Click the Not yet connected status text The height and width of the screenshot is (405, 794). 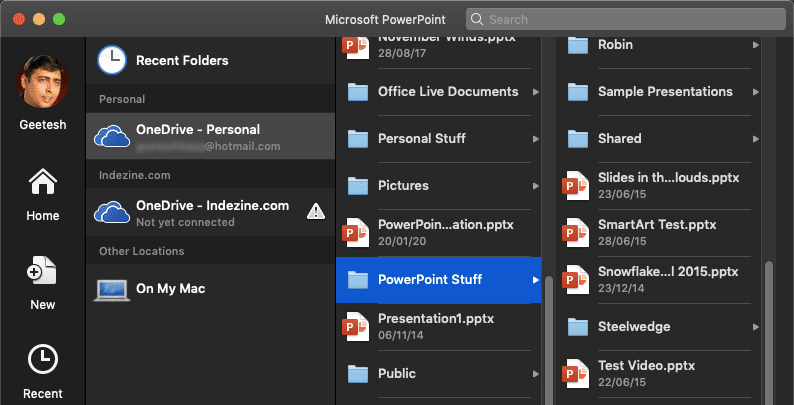185,222
